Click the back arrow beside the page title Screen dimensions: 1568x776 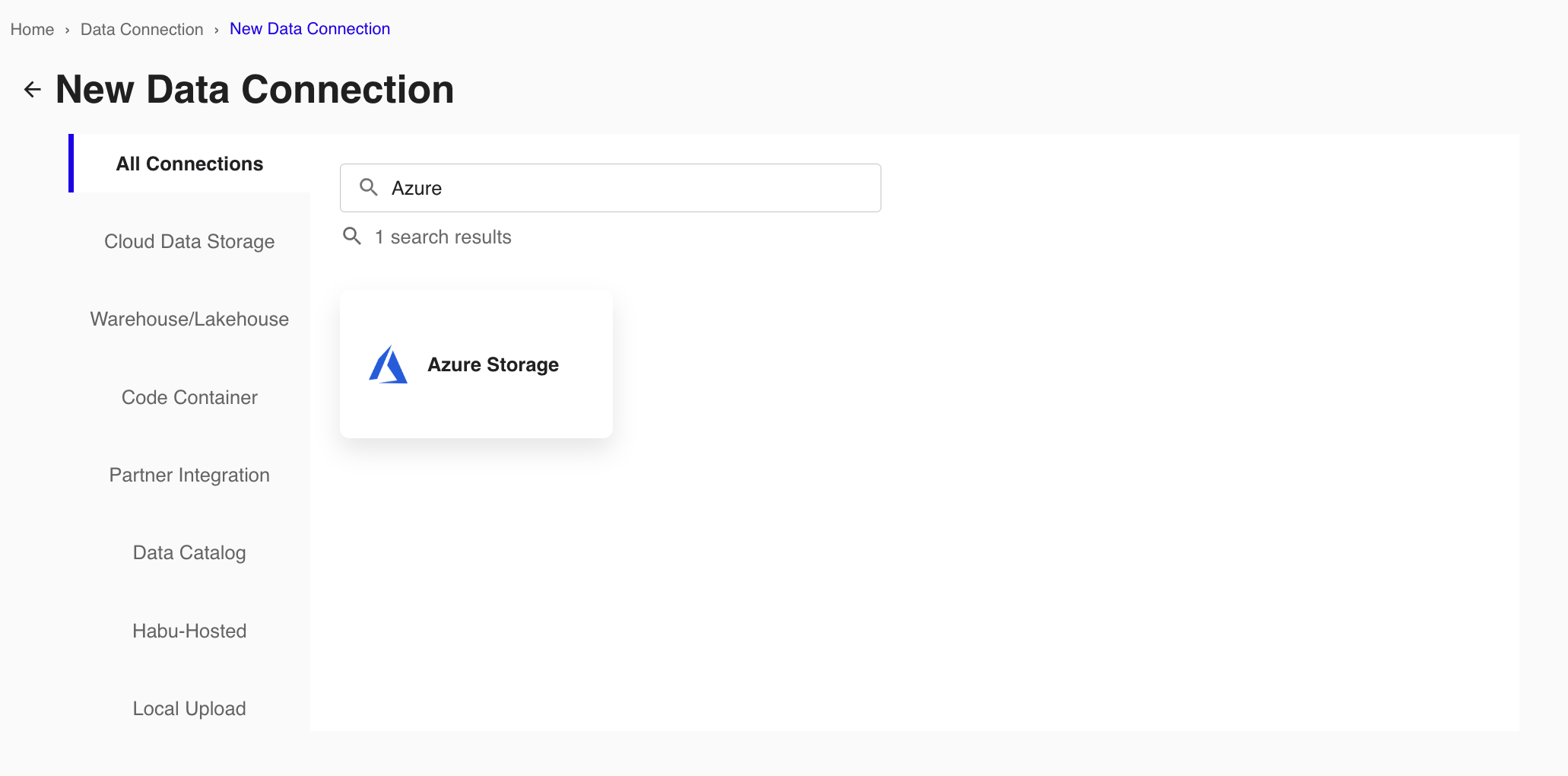coord(32,90)
